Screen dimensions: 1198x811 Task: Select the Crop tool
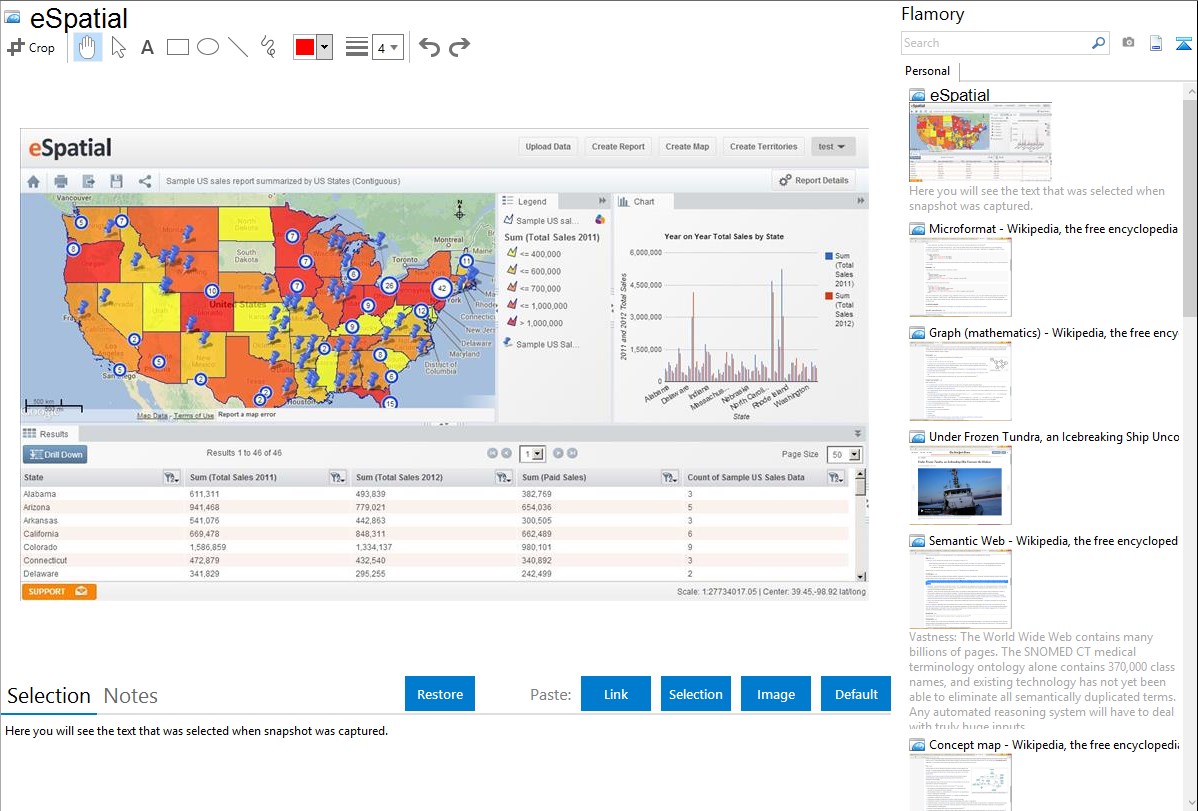coord(31,47)
